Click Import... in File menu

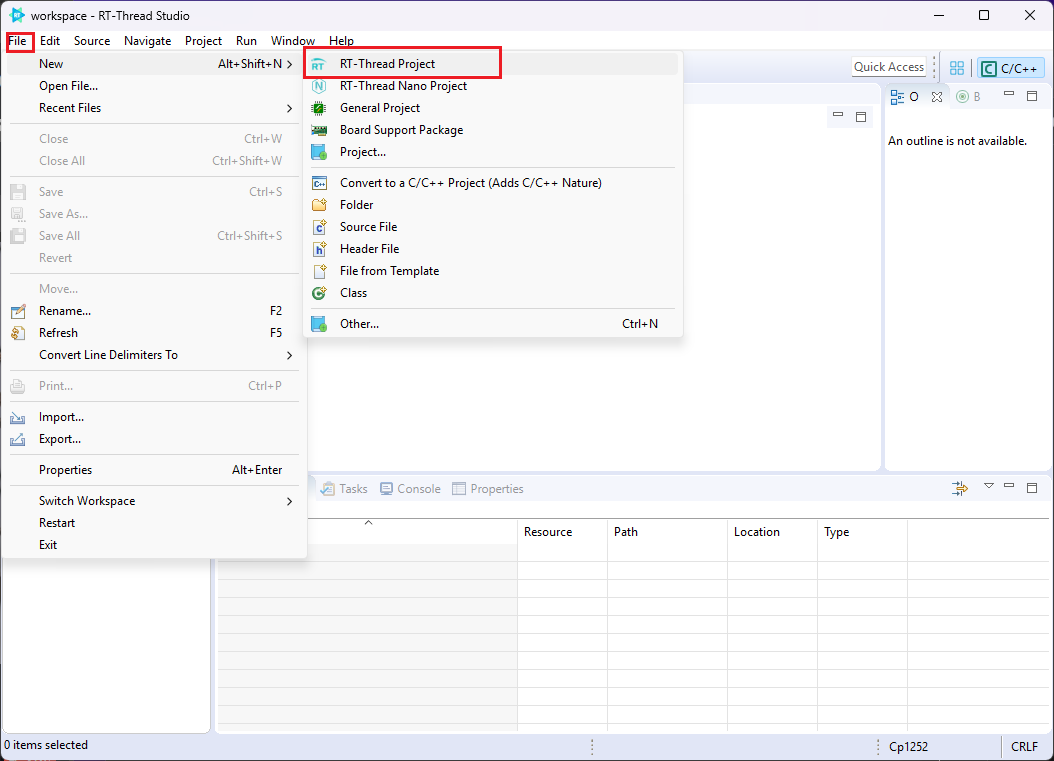tap(61, 417)
